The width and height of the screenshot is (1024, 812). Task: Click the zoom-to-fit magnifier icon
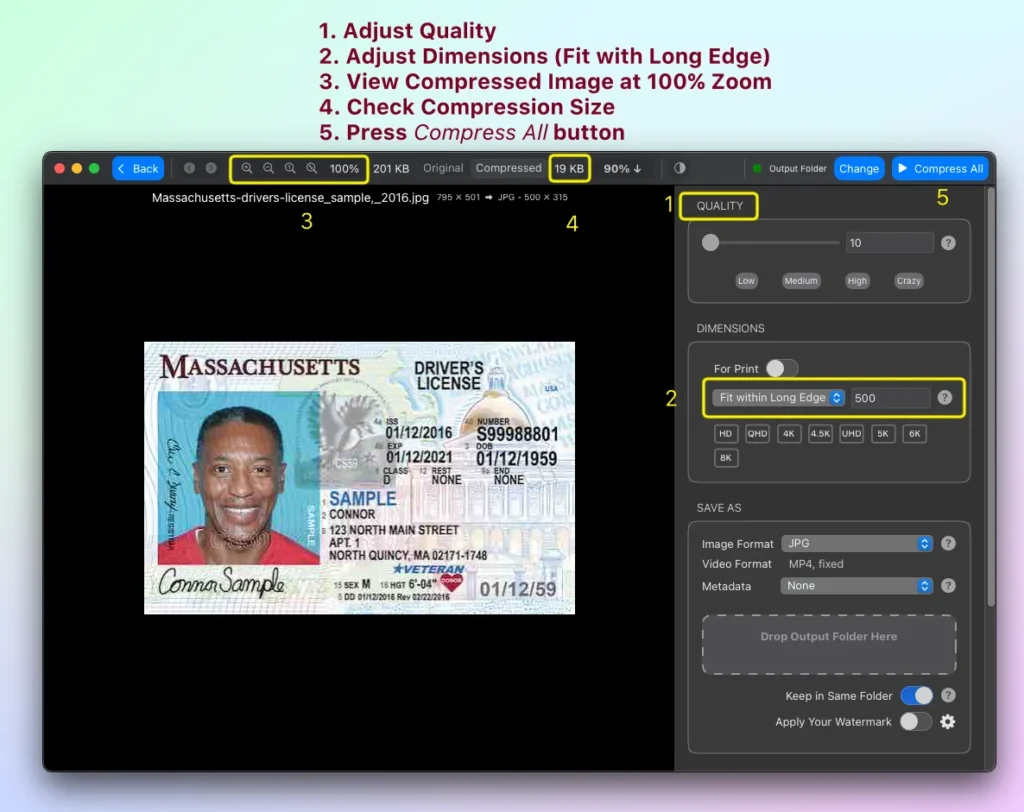click(x=312, y=169)
